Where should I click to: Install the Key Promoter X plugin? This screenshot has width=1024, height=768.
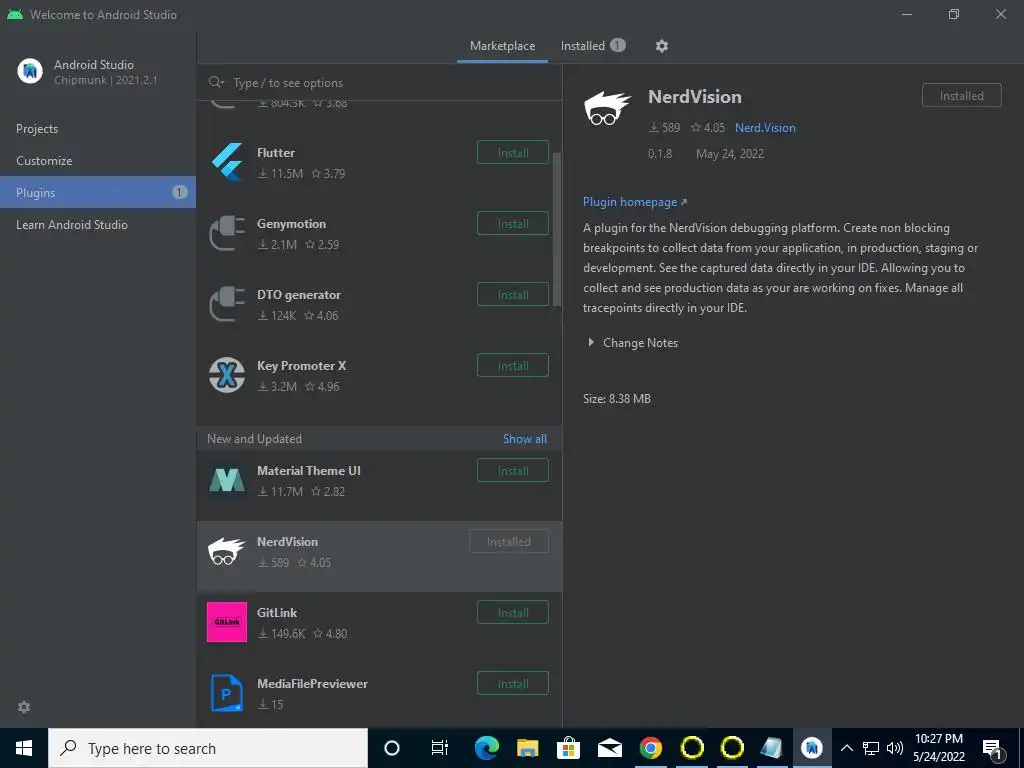(x=513, y=366)
